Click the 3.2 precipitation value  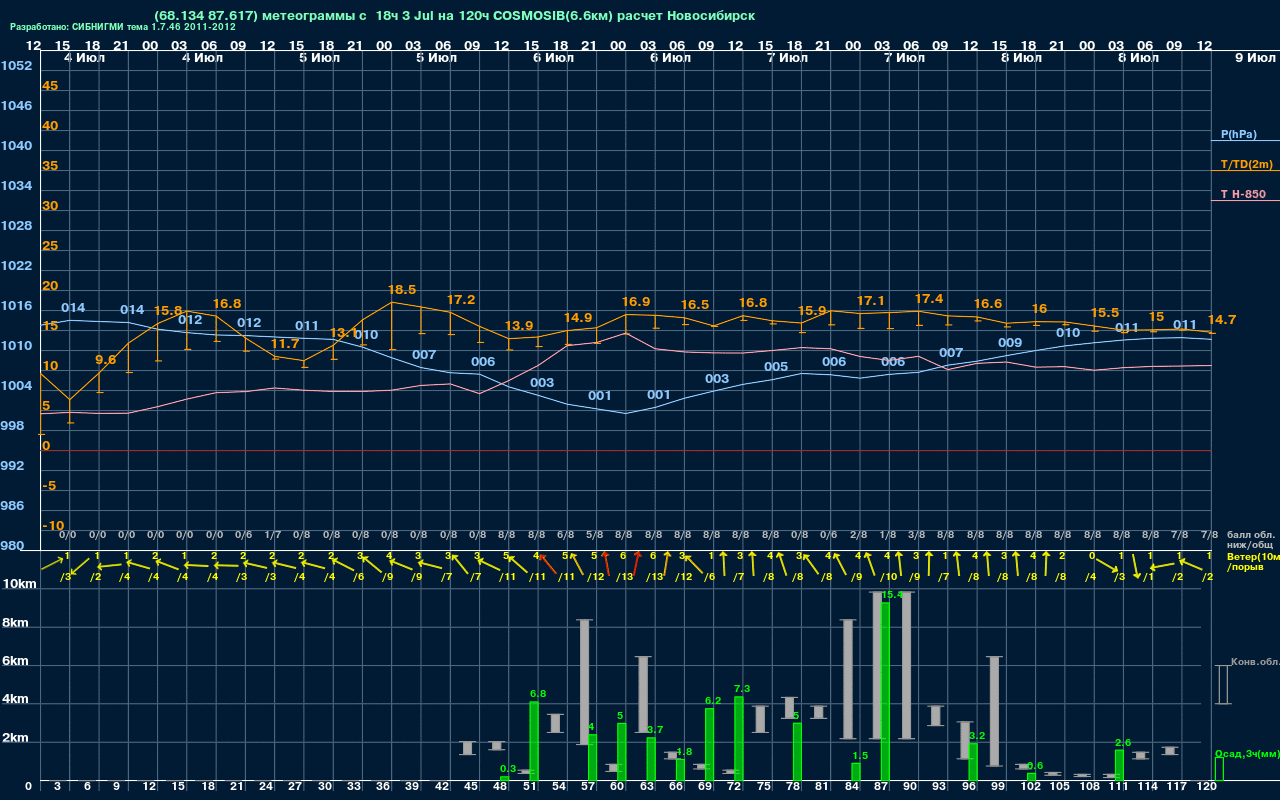pyautogui.click(x=978, y=735)
